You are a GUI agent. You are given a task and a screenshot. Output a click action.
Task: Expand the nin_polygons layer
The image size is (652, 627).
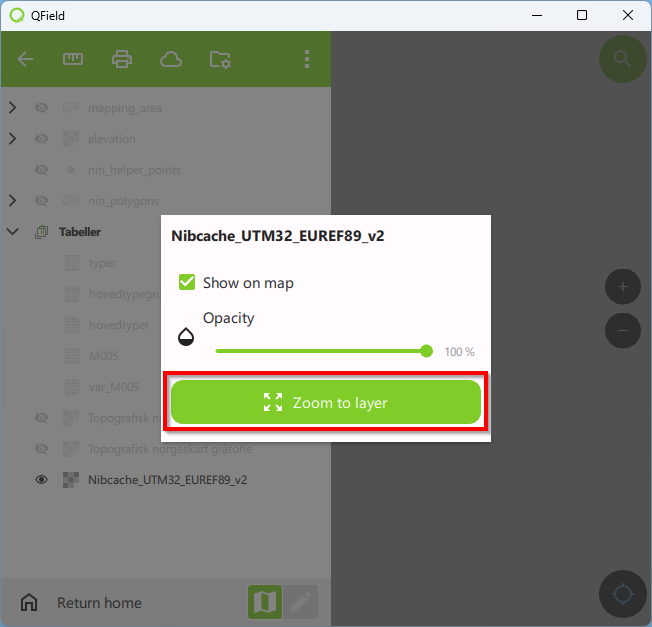point(13,201)
